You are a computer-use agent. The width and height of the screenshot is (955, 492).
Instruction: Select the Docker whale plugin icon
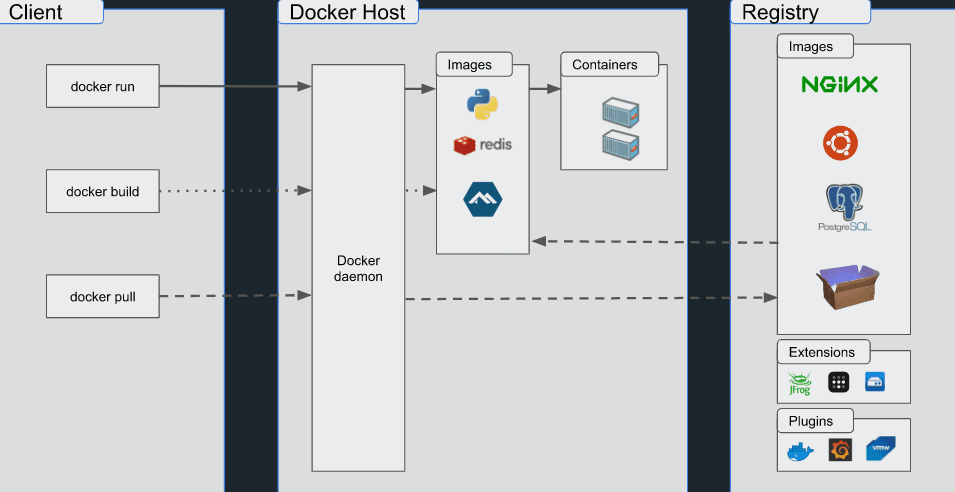click(x=800, y=451)
